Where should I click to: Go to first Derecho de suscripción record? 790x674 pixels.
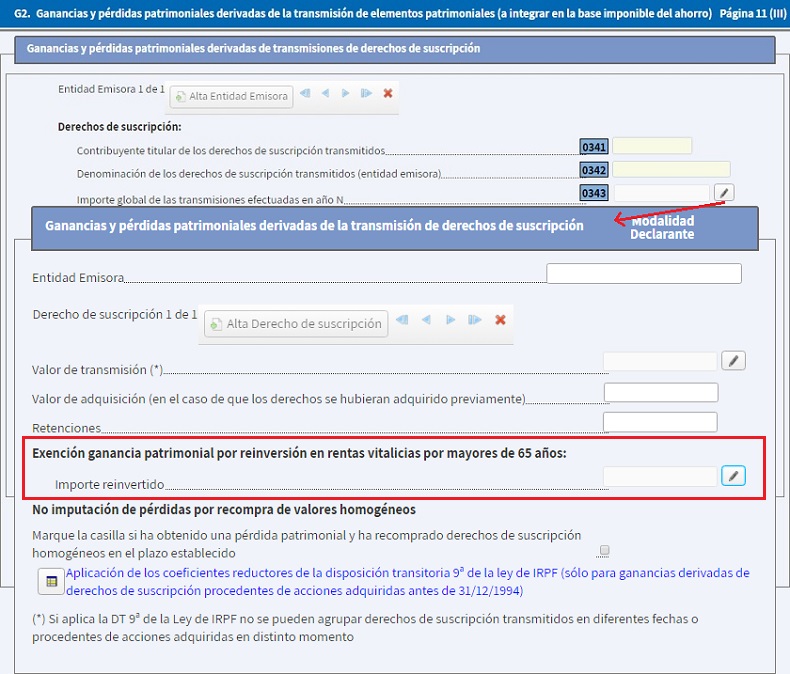pyautogui.click(x=402, y=320)
